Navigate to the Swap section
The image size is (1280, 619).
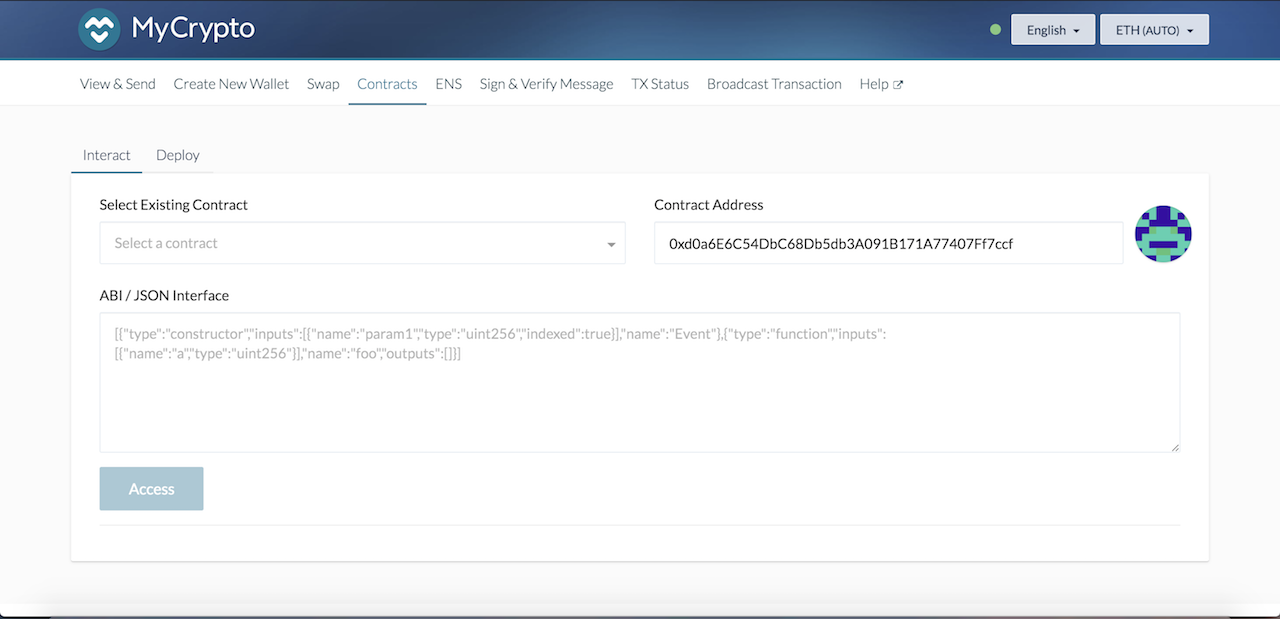(x=323, y=84)
